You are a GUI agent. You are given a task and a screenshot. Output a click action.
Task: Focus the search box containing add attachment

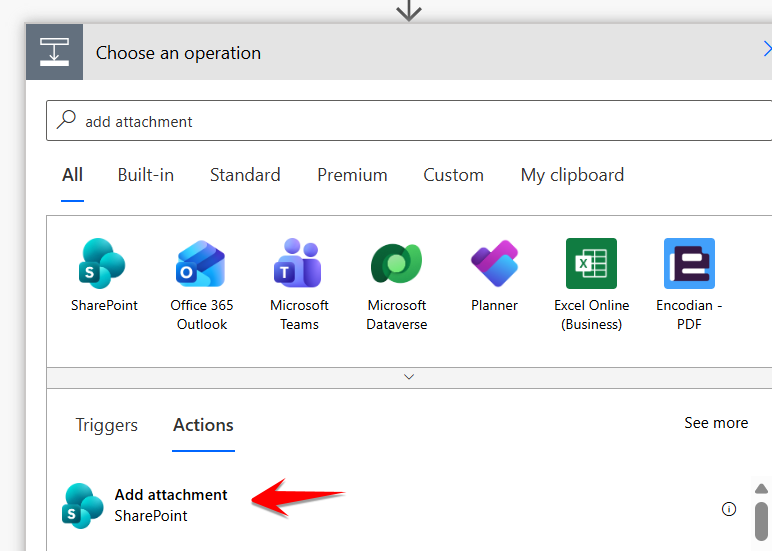(x=409, y=121)
